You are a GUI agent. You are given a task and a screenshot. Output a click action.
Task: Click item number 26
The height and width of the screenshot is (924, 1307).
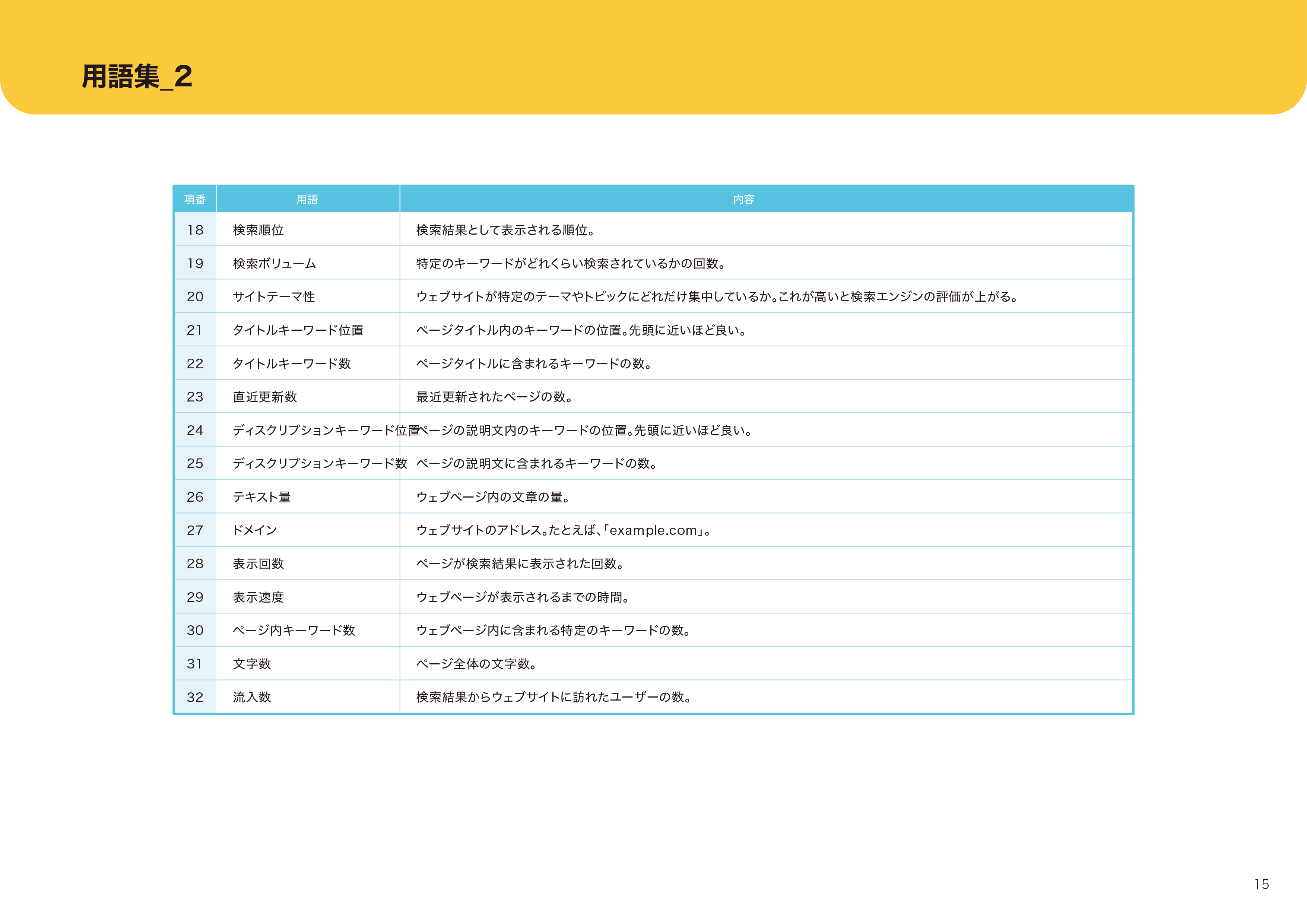click(x=195, y=497)
